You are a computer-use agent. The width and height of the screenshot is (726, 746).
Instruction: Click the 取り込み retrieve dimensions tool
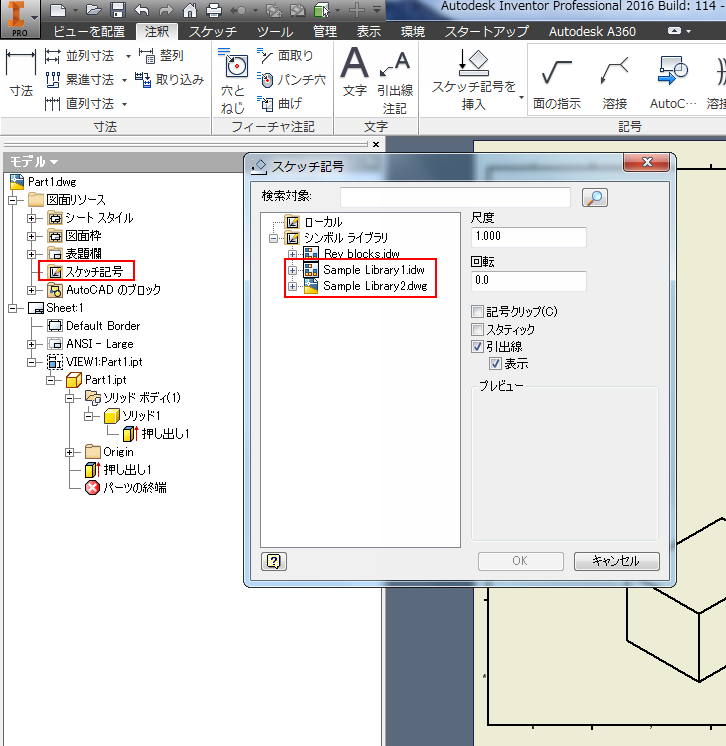[x=169, y=79]
